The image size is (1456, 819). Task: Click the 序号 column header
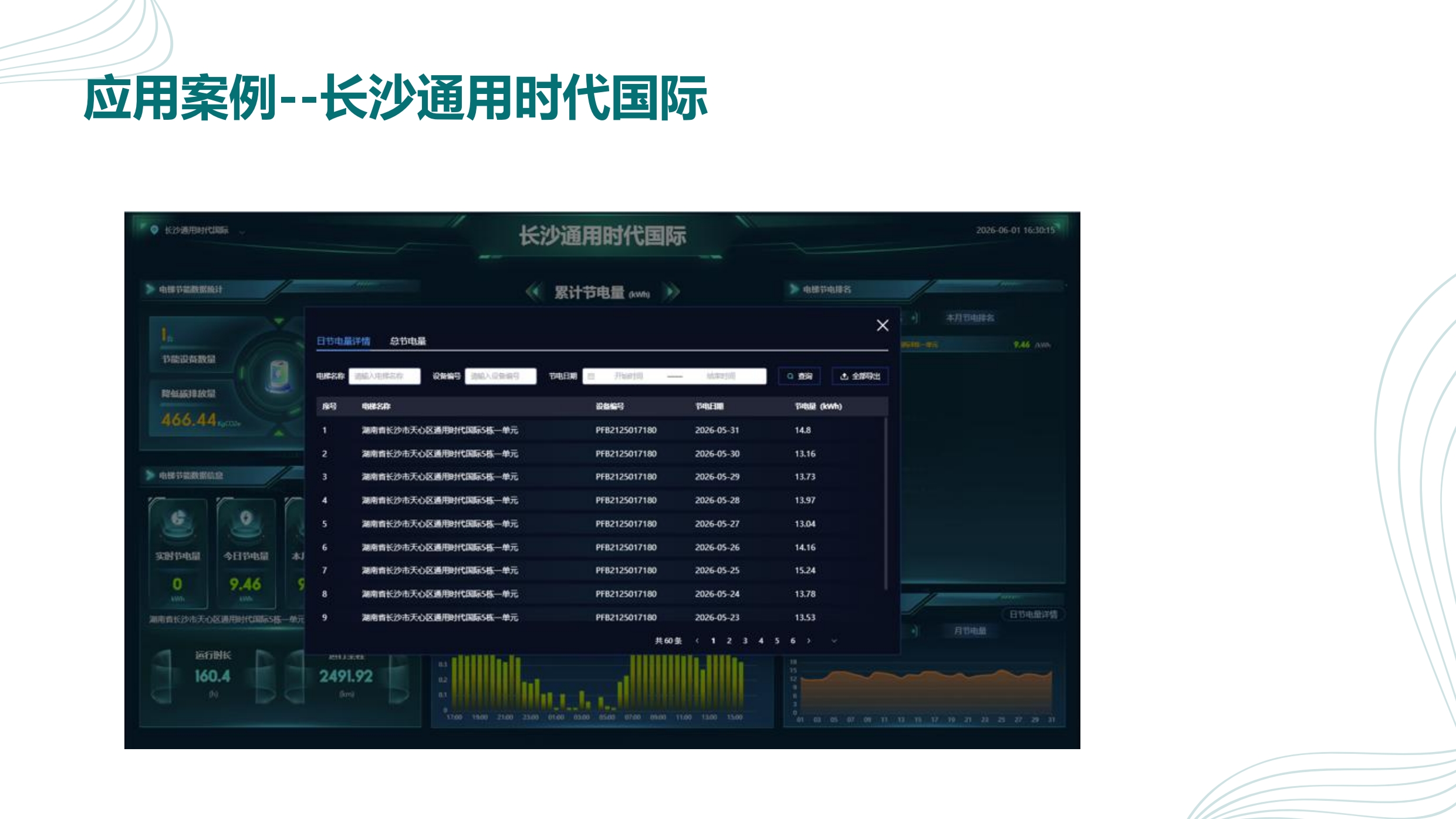click(329, 406)
